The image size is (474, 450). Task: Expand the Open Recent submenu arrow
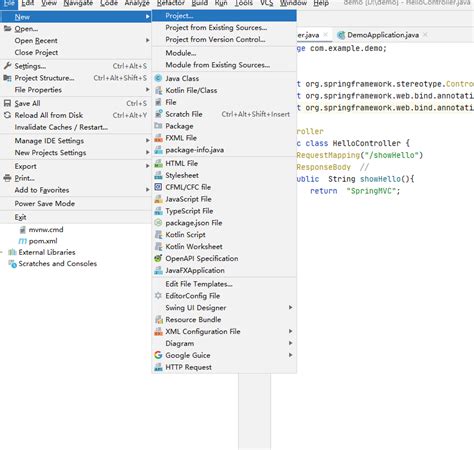(147, 40)
